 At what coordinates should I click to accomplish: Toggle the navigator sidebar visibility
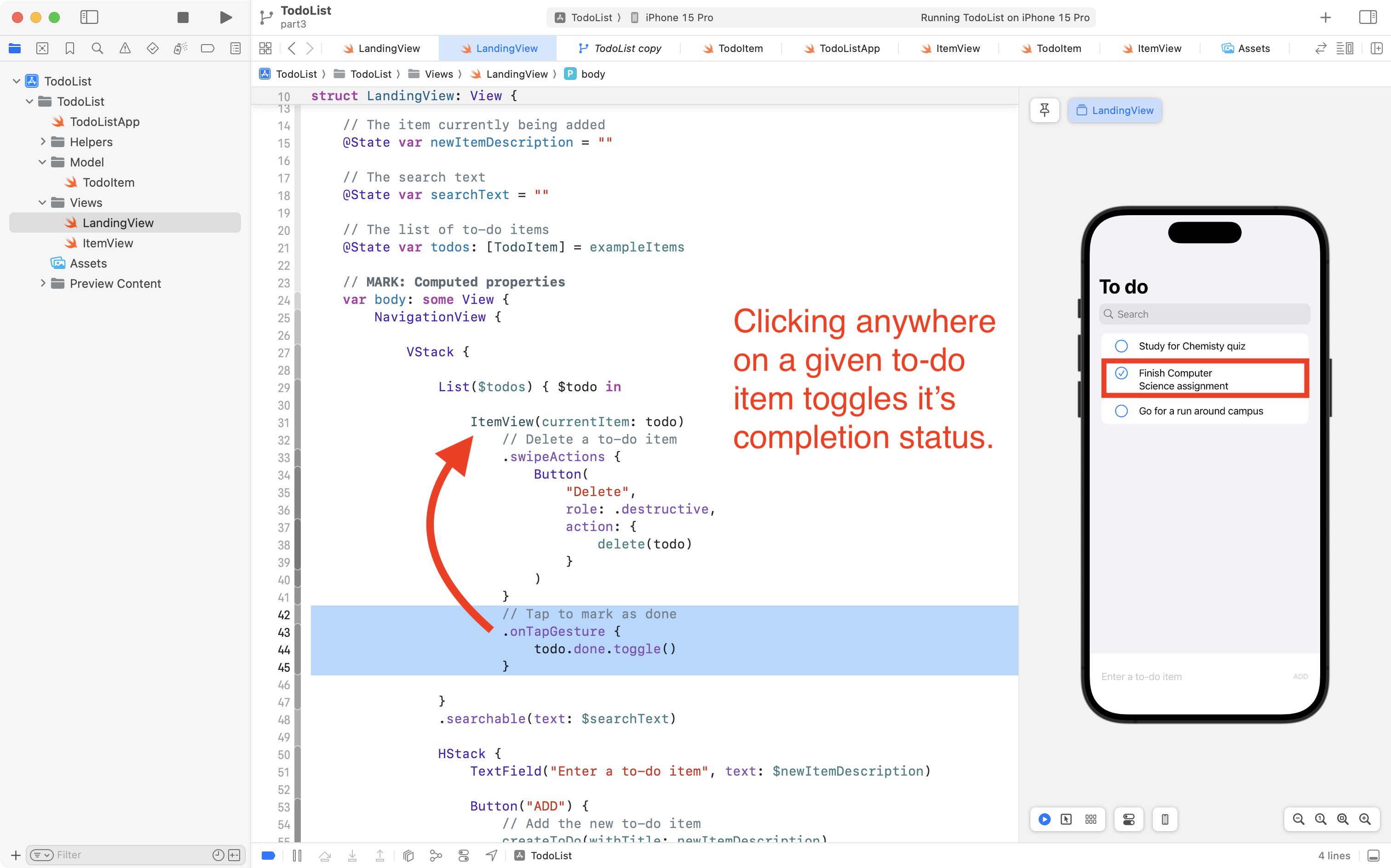(89, 17)
